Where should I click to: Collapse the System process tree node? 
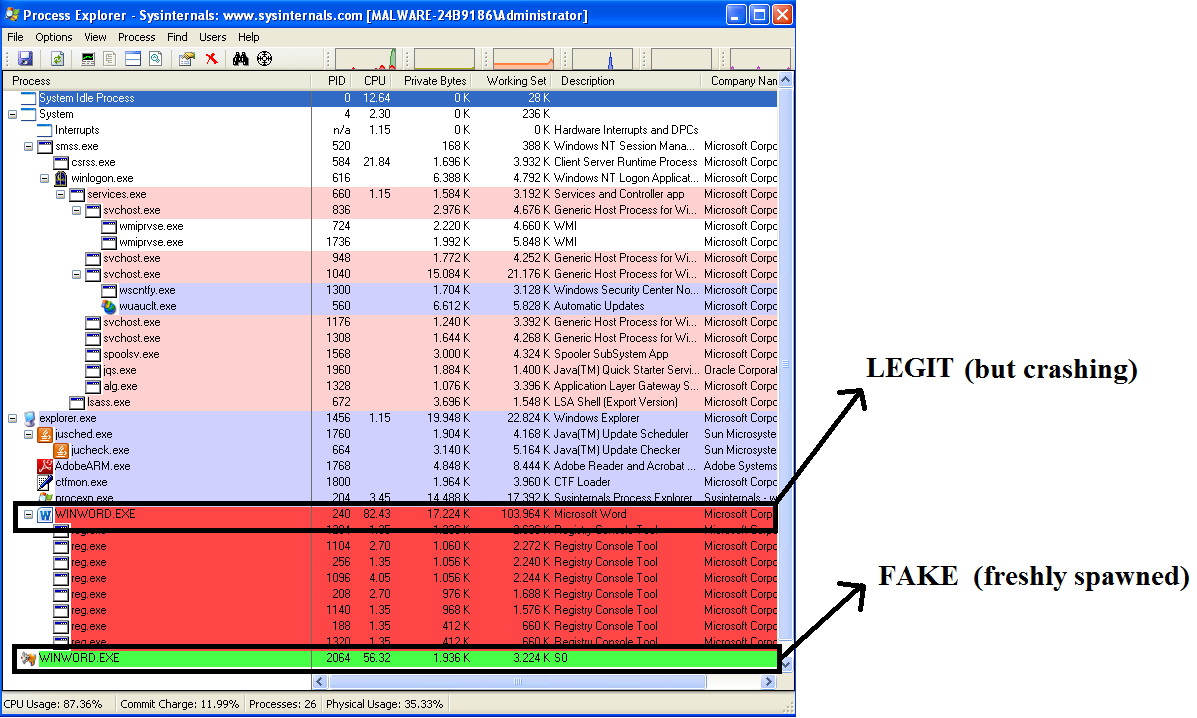click(x=12, y=114)
